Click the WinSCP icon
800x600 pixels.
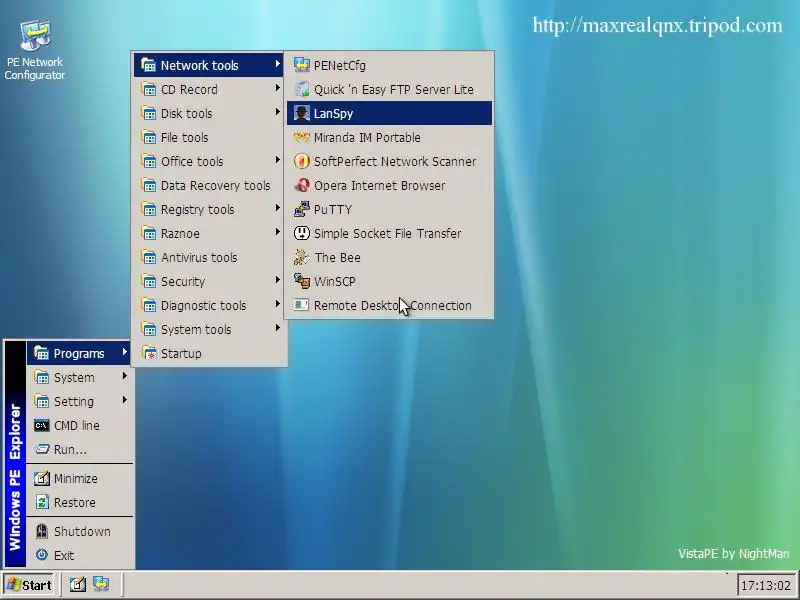[302, 281]
